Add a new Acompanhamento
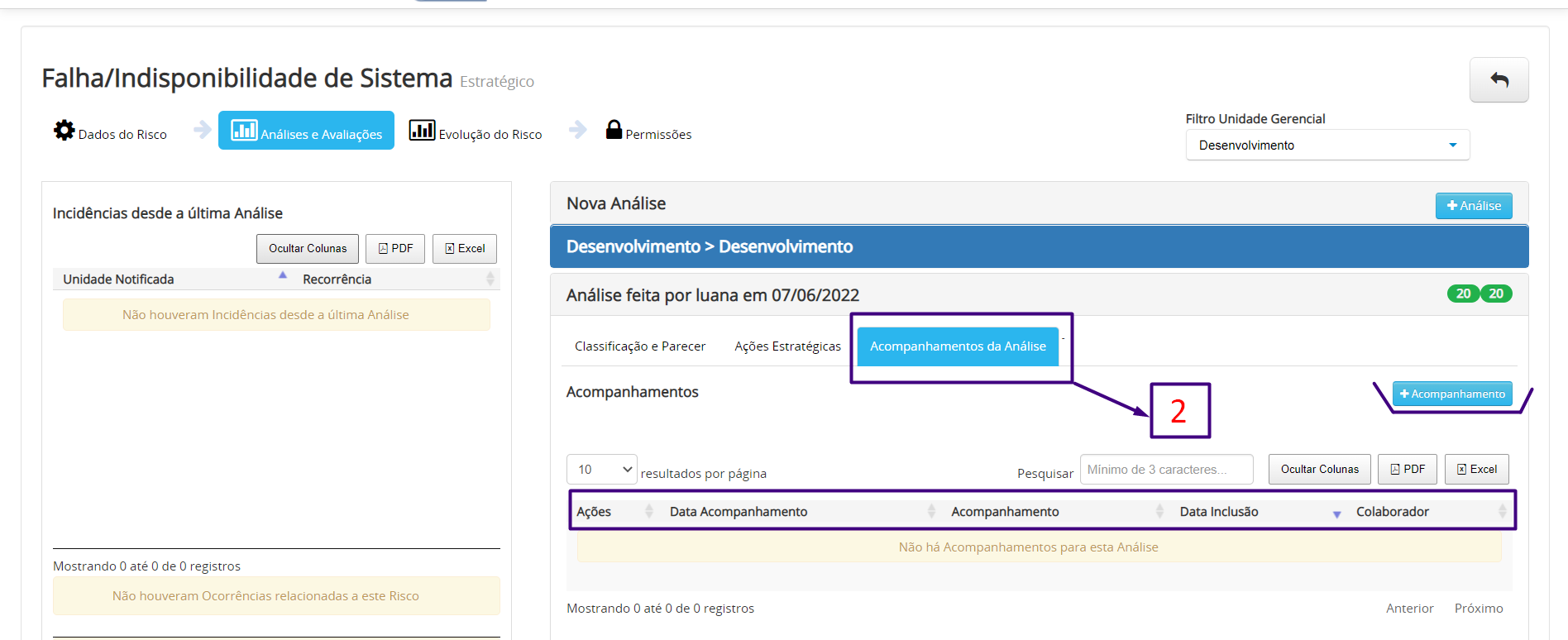This screenshot has height=640, width=1568. (x=1452, y=394)
